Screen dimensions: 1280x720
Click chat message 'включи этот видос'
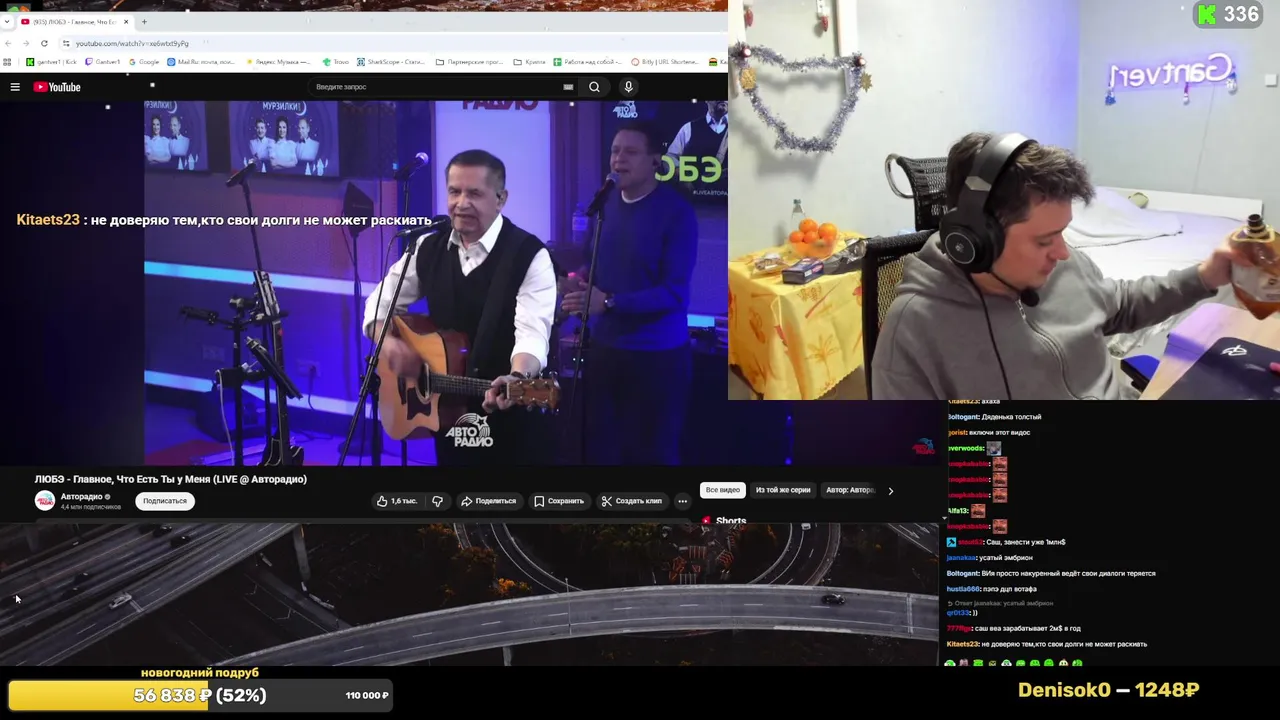pyautogui.click(x=999, y=433)
